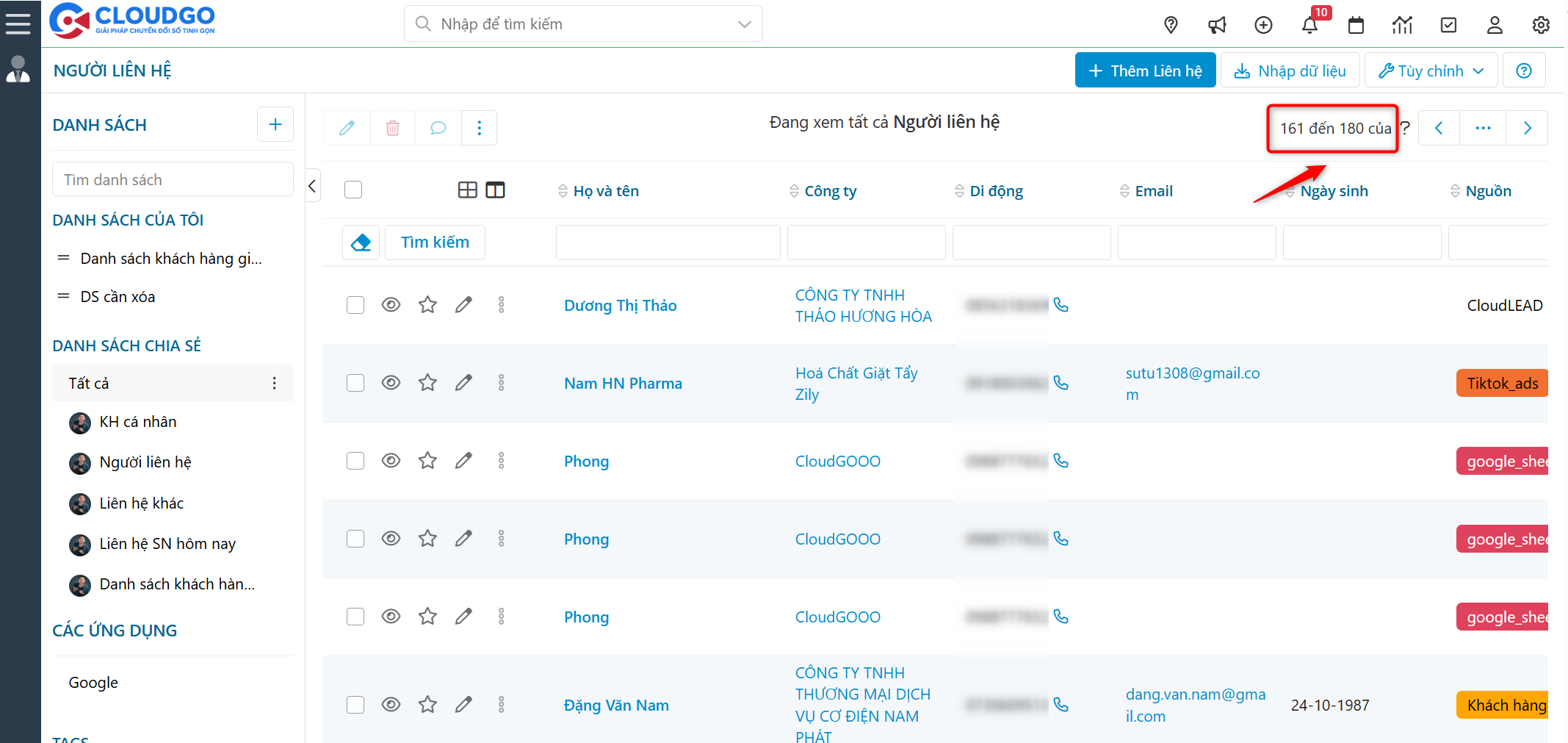Viewport: 1568px width, 743px height.
Task: Click the comment bubble icon in toolbar
Action: 438,129
